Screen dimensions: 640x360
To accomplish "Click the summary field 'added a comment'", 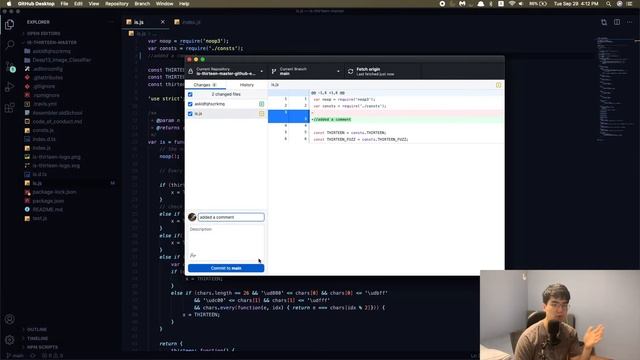I will click(x=231, y=217).
